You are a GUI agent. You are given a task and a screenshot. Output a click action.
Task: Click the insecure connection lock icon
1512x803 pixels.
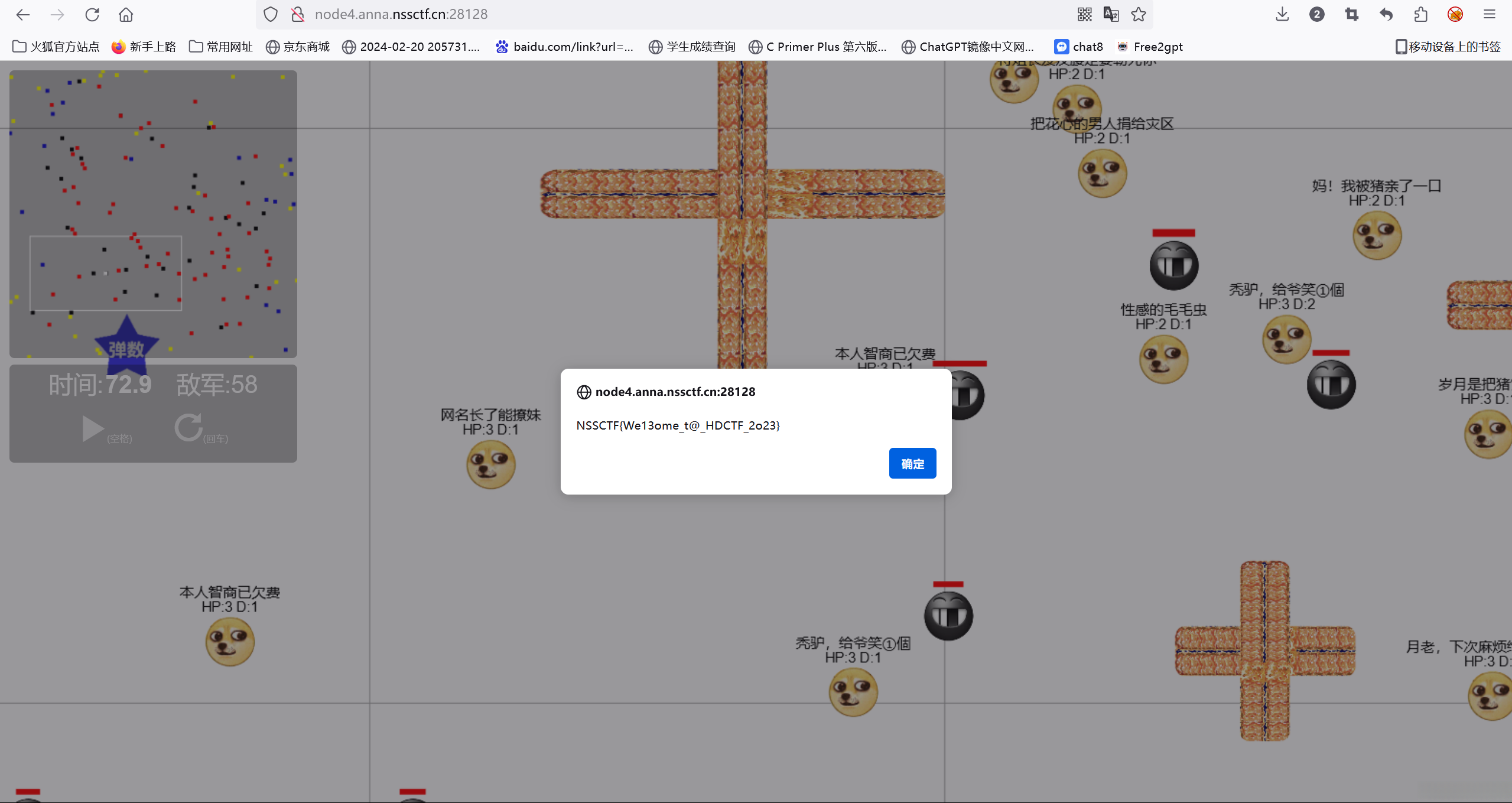point(298,15)
